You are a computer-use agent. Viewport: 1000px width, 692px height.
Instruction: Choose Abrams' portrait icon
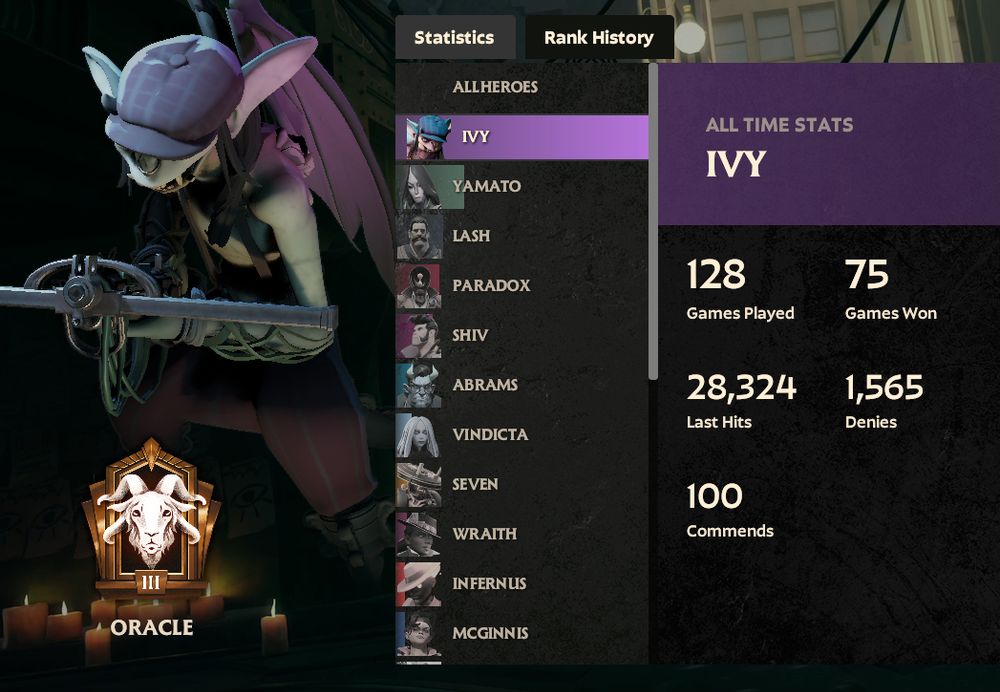pyautogui.click(x=419, y=385)
